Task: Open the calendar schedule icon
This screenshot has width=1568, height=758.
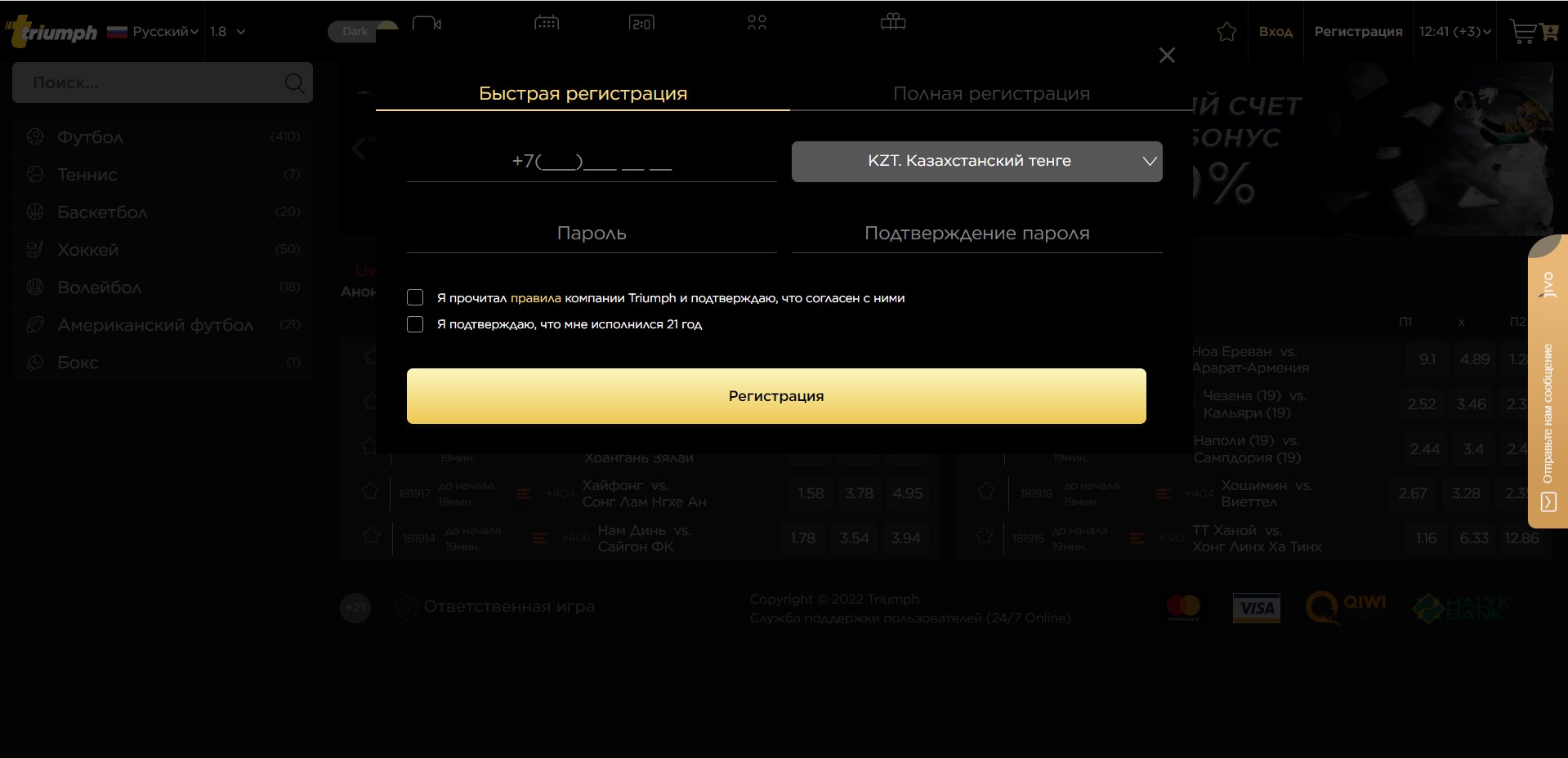Action: [x=547, y=22]
